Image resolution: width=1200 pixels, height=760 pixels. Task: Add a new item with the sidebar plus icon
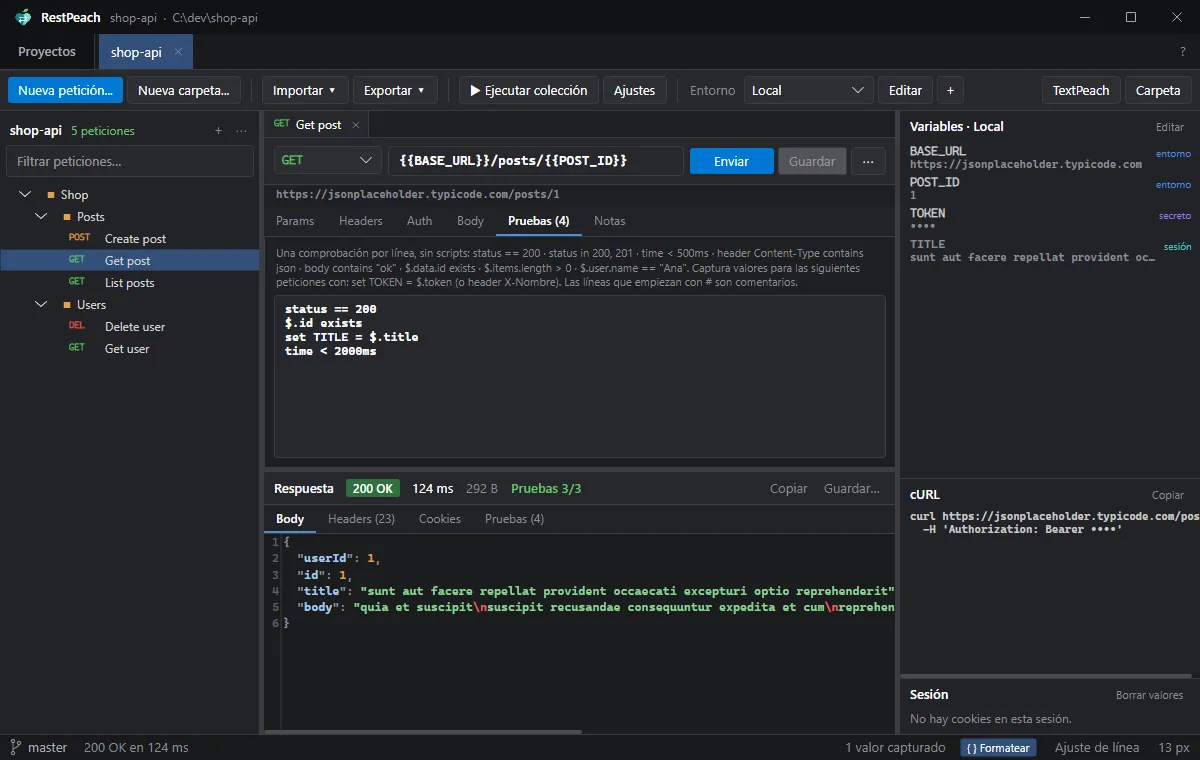[x=219, y=130]
